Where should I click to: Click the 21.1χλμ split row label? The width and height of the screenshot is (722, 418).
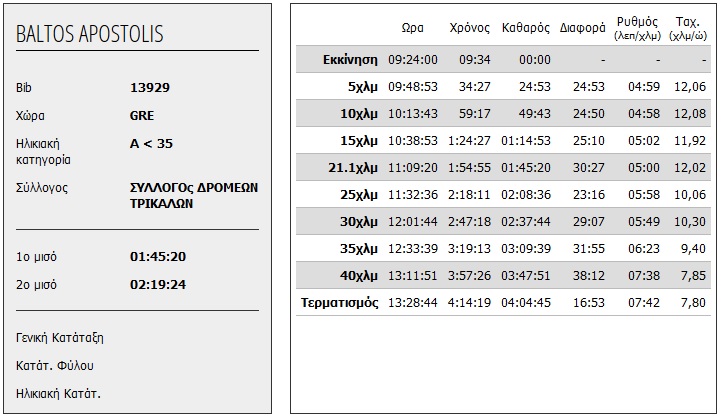click(352, 167)
